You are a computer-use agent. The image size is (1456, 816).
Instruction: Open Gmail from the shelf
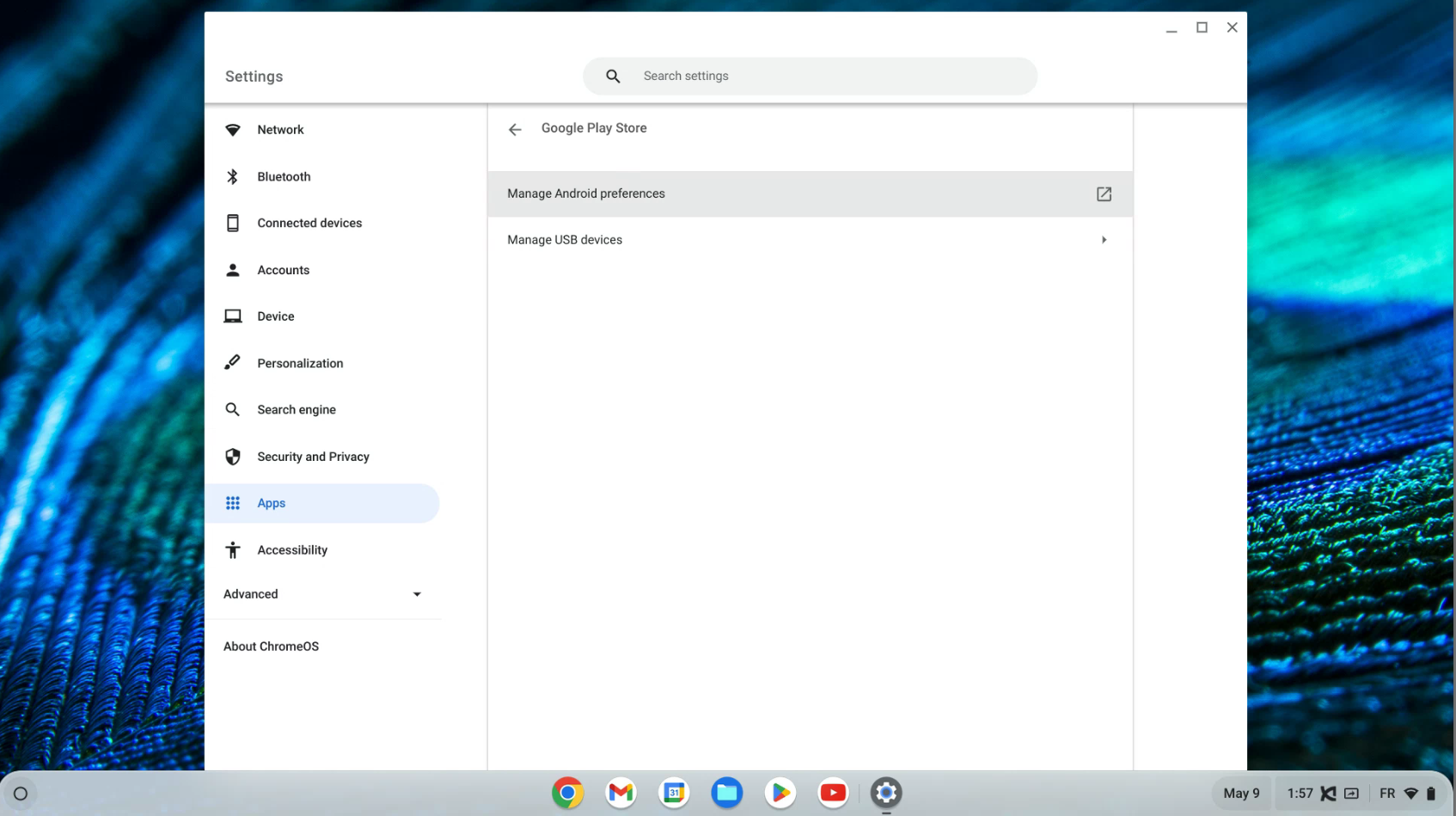(621, 793)
